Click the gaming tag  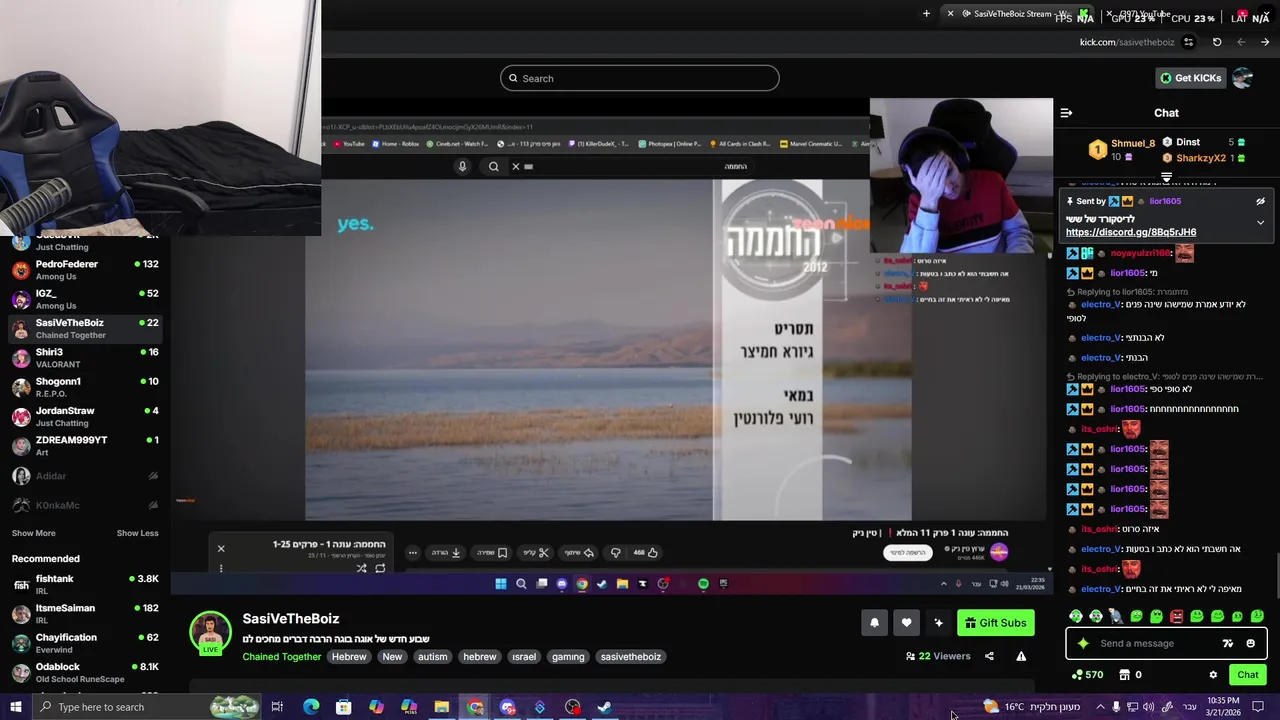[568, 657]
